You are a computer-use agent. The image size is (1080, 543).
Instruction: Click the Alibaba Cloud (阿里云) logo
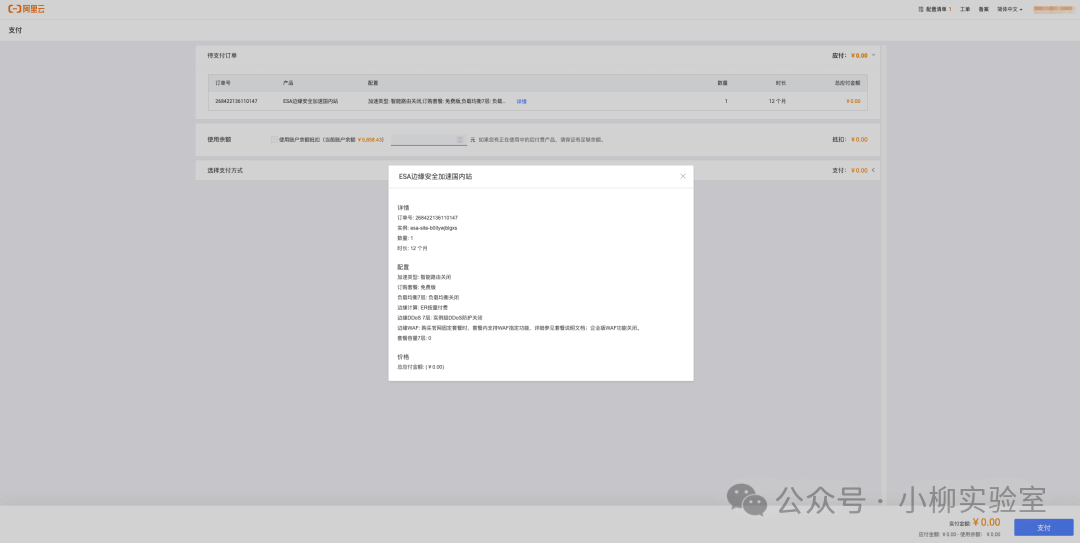tap(26, 9)
